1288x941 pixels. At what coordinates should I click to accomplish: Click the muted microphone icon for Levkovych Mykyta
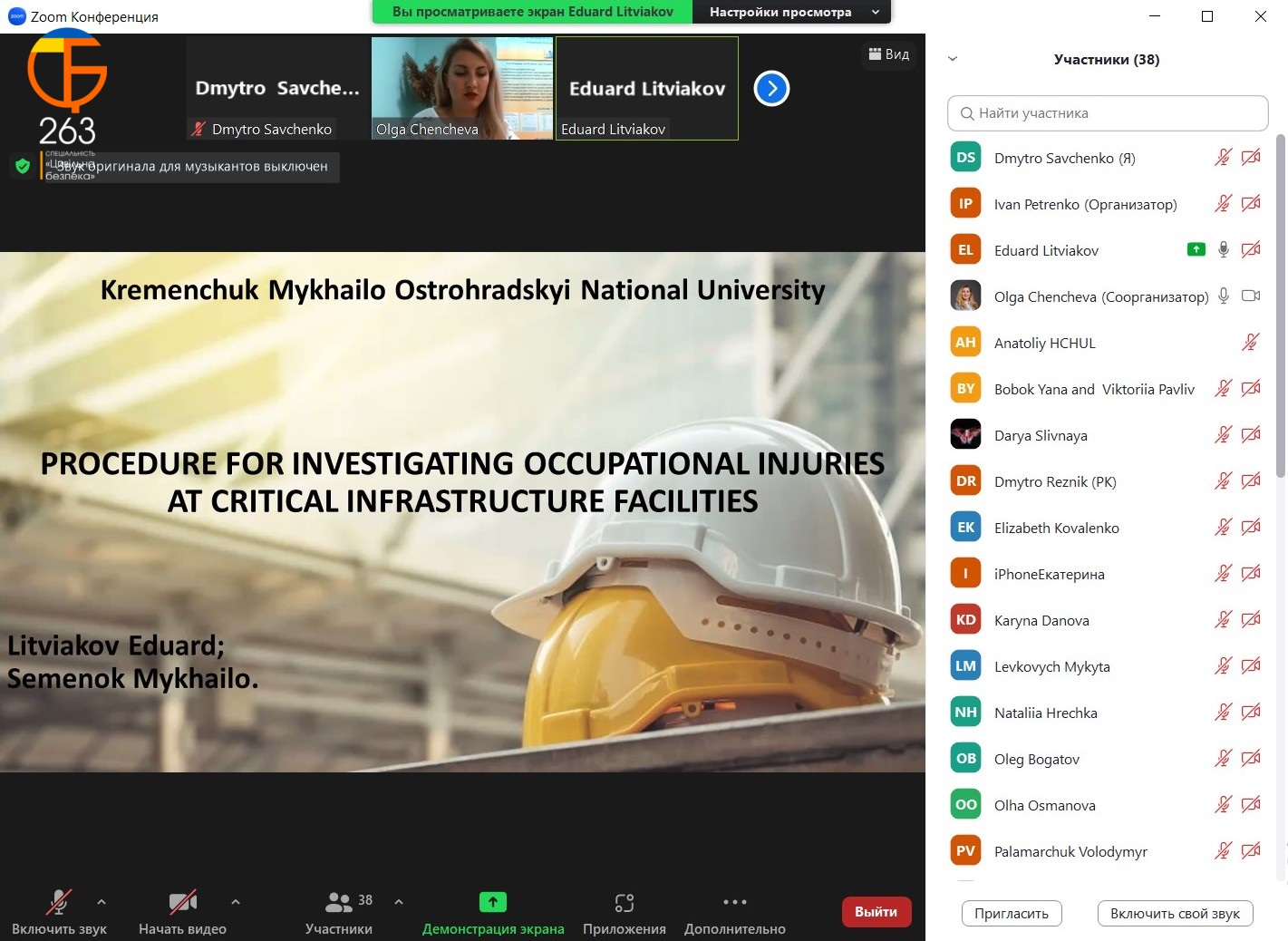tap(1223, 666)
